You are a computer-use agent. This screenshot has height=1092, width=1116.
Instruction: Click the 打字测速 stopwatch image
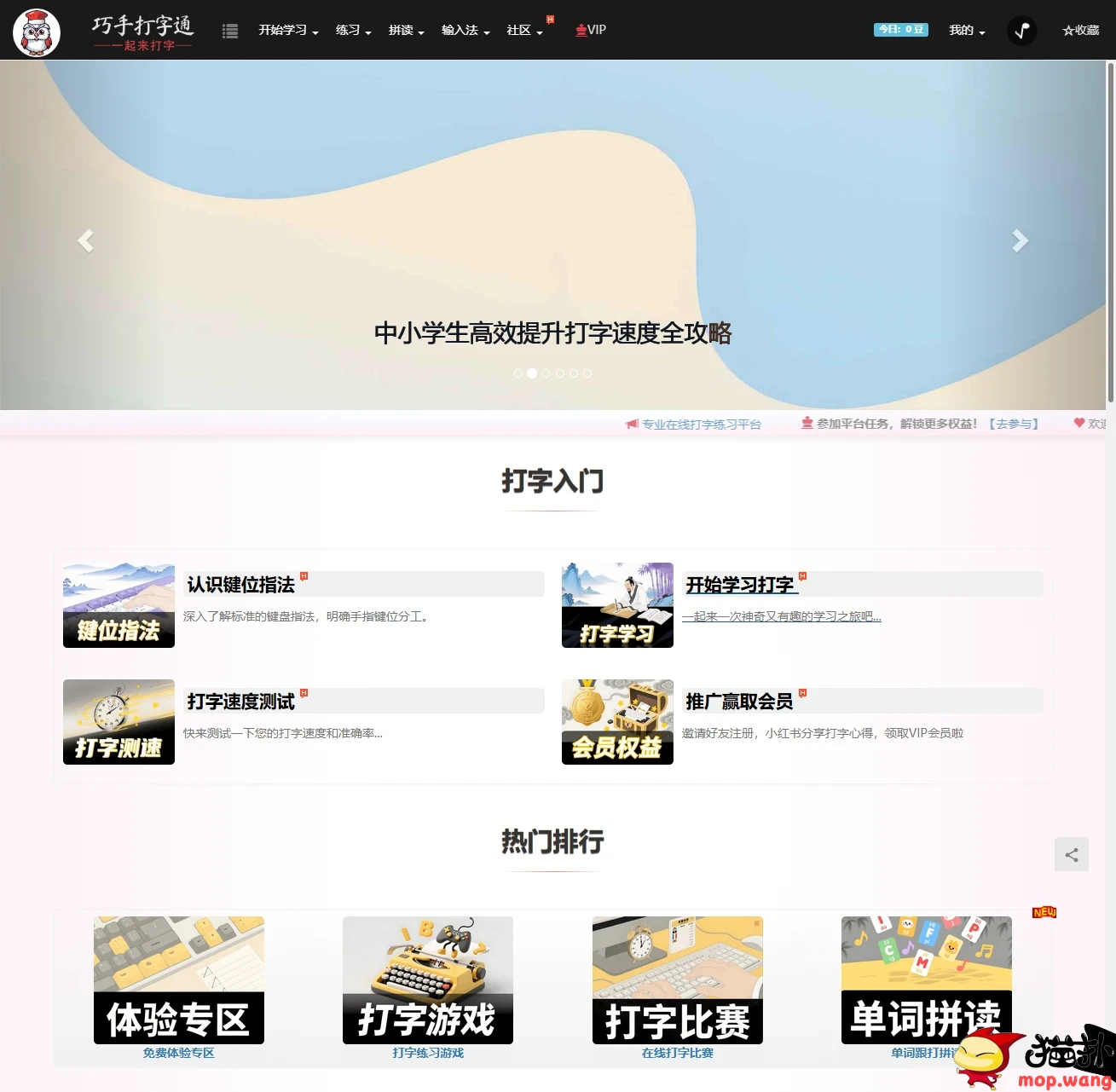(x=119, y=722)
